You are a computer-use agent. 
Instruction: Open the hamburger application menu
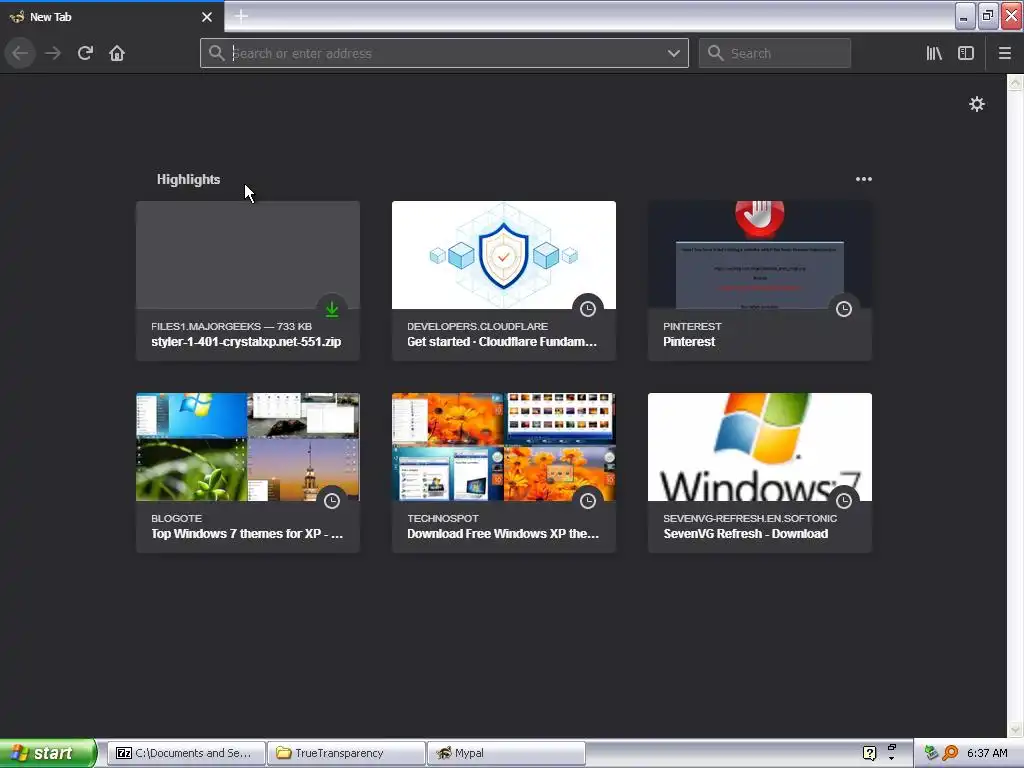click(1004, 53)
